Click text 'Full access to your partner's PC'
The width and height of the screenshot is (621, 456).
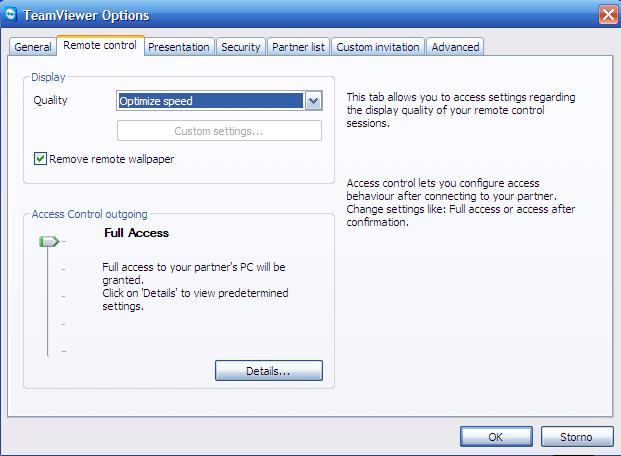click(177, 267)
